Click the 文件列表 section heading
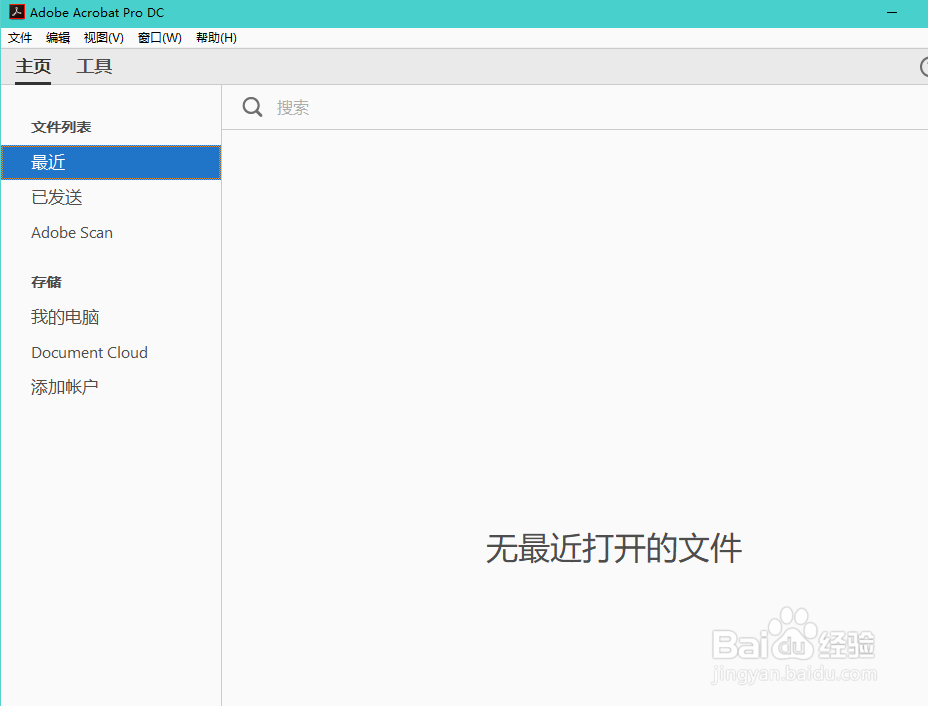This screenshot has height=706, width=928. 61,127
